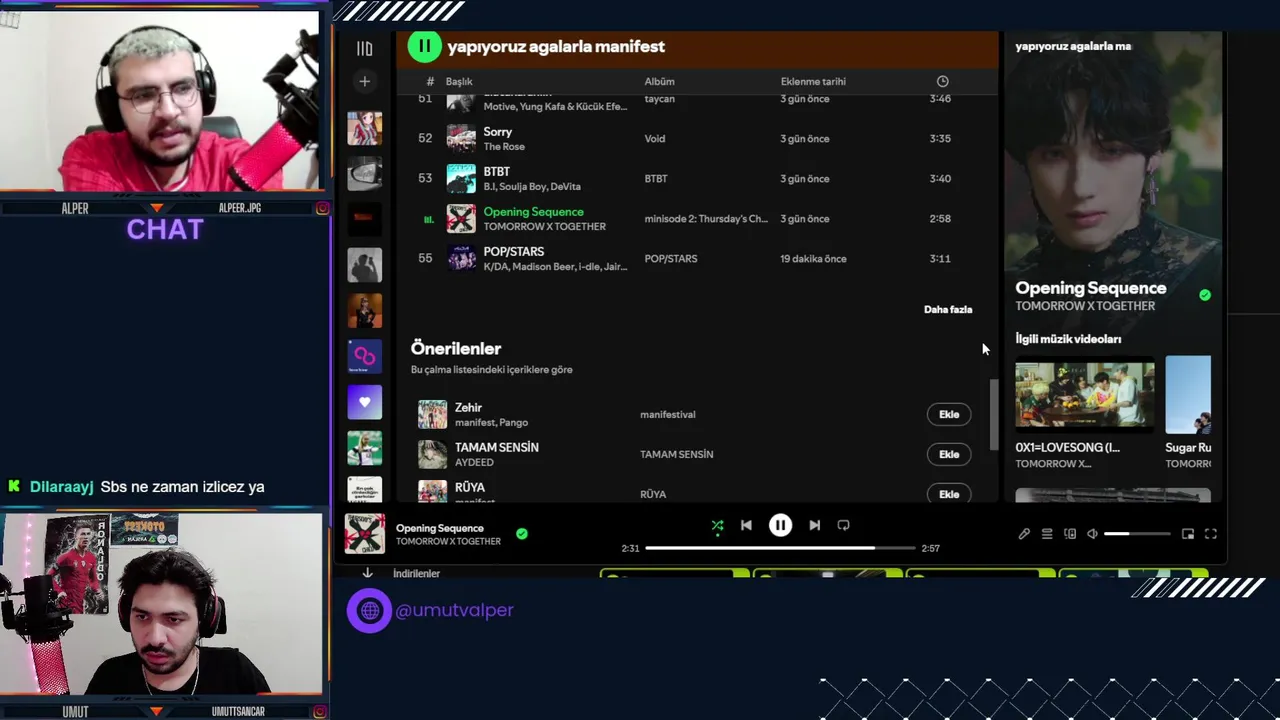Screen dimensions: 1280x720
Task: Sort by the Eklenme tarihi column header
Action: 813,81
